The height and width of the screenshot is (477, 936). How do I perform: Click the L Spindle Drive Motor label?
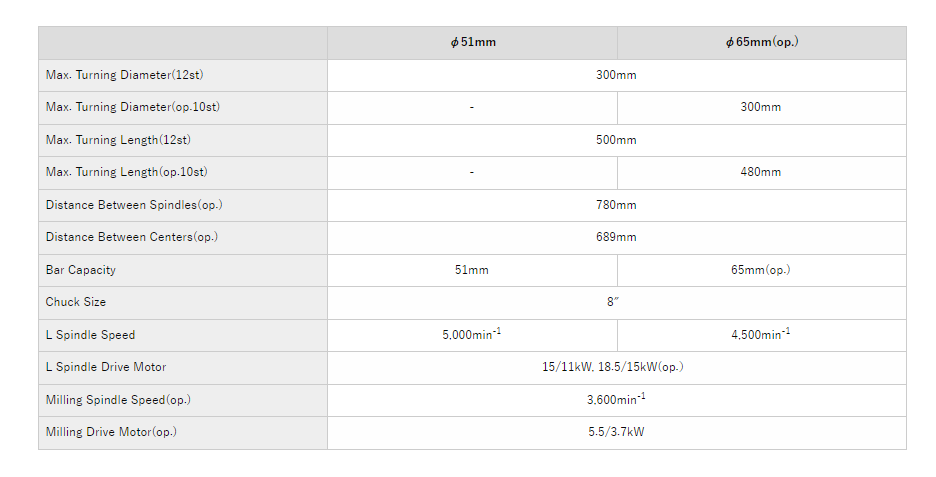point(106,367)
